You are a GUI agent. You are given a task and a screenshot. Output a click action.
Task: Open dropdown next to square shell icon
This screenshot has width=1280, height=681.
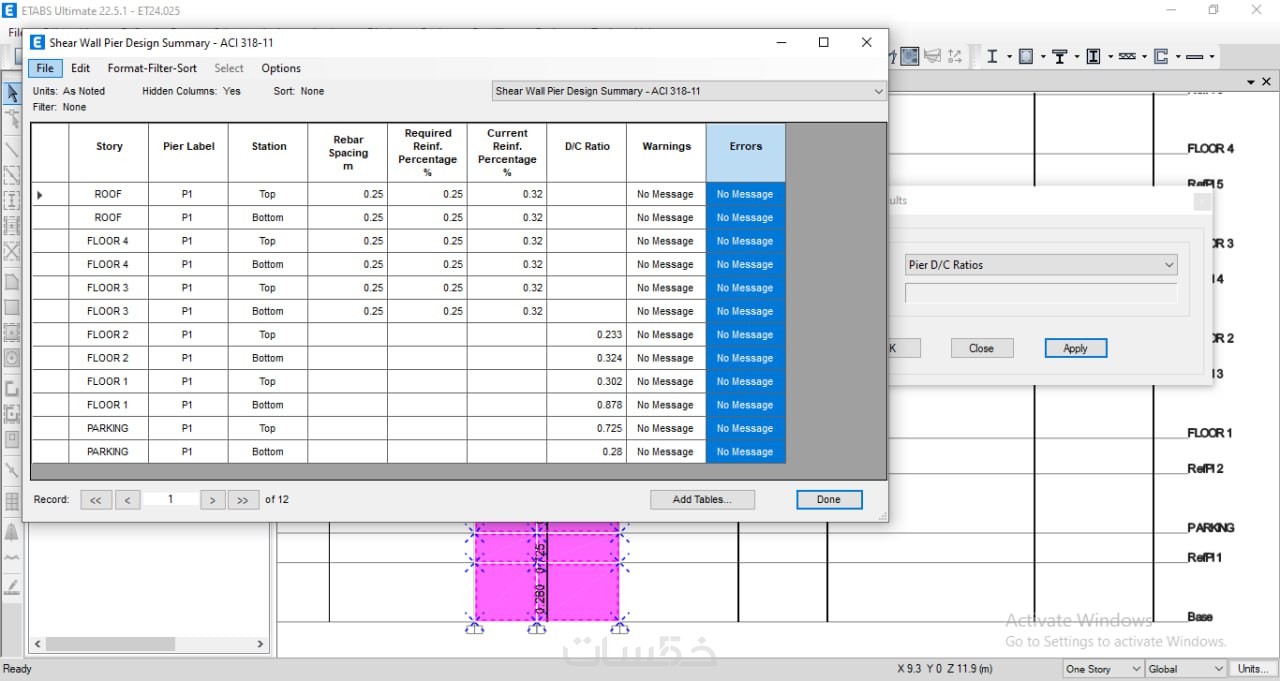[x=1043, y=56]
